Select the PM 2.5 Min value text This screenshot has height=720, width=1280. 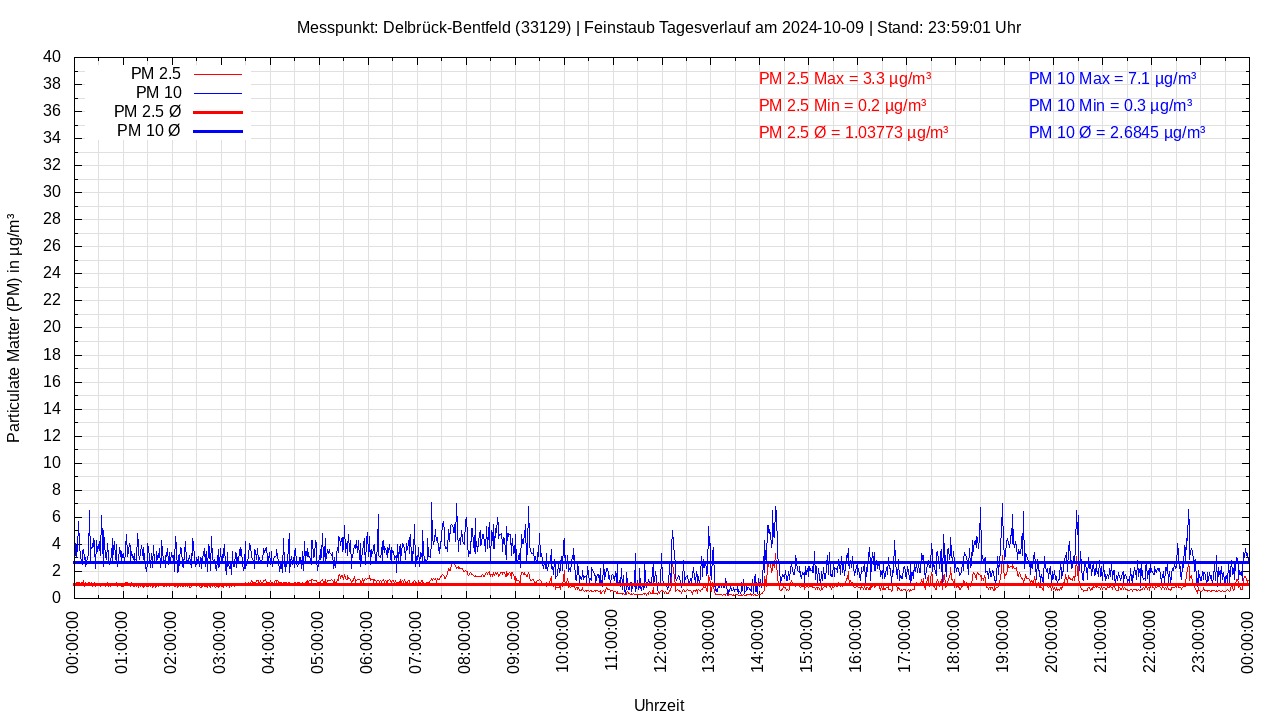click(x=842, y=105)
